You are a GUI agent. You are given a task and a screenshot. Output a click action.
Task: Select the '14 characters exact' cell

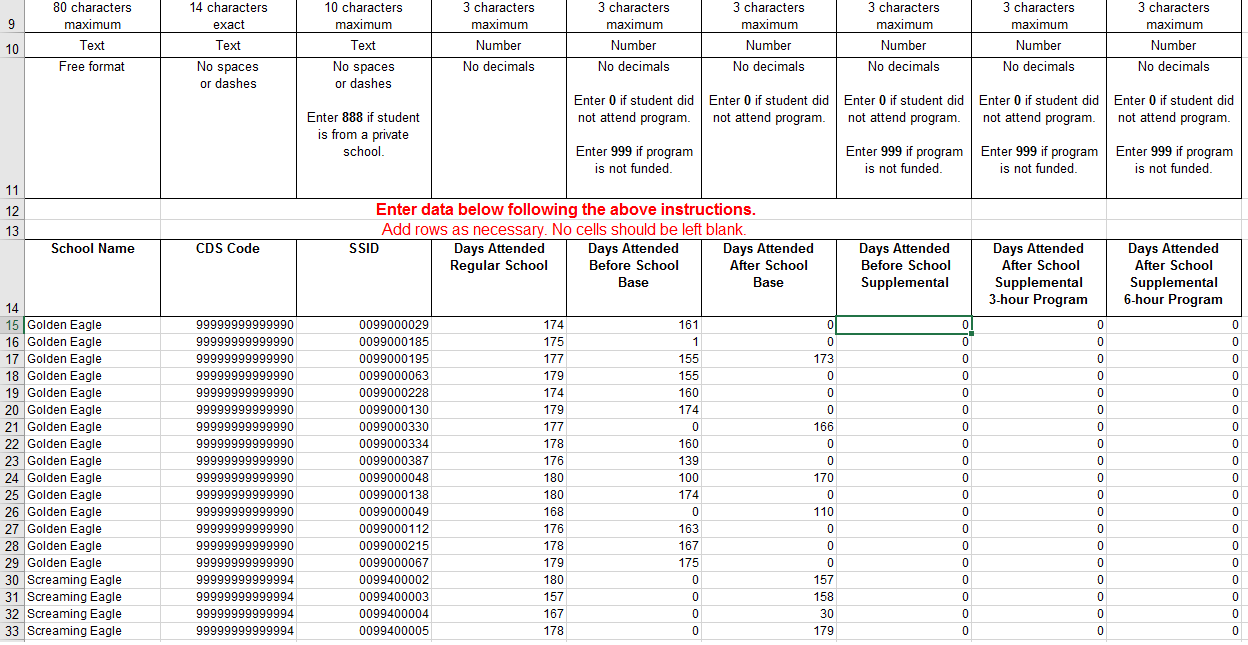[x=227, y=15]
